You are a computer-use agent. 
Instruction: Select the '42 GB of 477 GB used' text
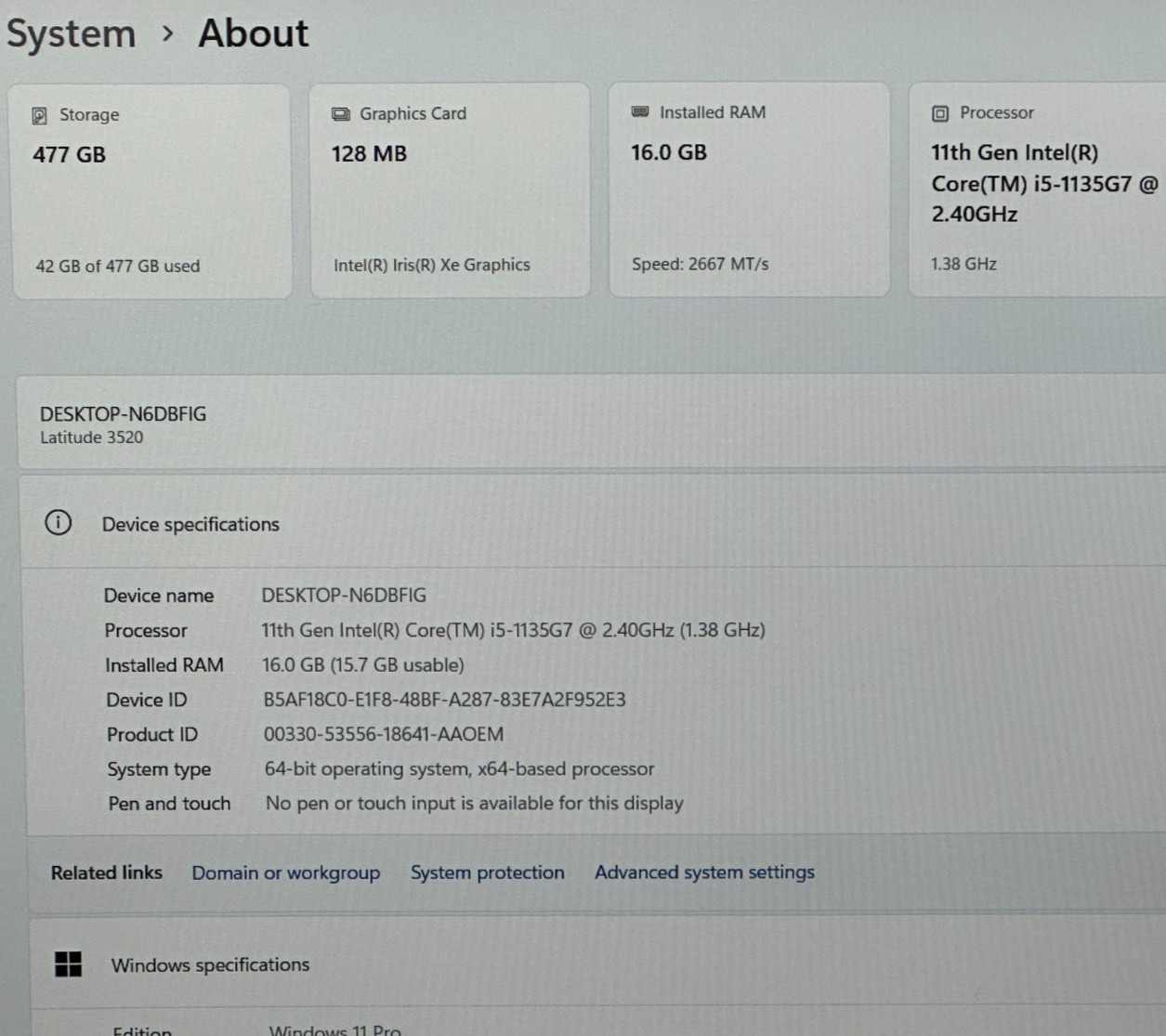click(x=118, y=267)
